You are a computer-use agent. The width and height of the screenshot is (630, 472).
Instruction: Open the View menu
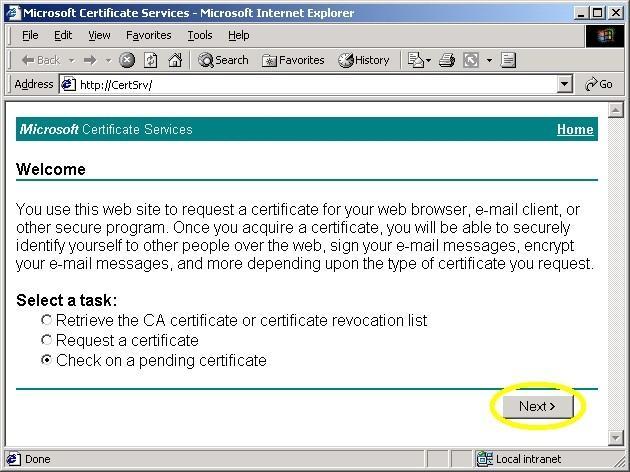point(99,35)
